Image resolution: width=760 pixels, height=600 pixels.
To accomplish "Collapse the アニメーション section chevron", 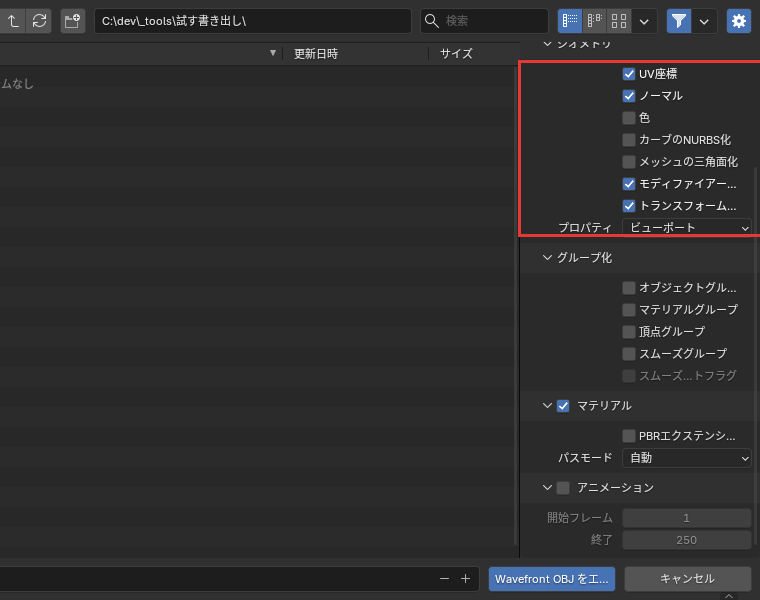I will pyautogui.click(x=547, y=487).
